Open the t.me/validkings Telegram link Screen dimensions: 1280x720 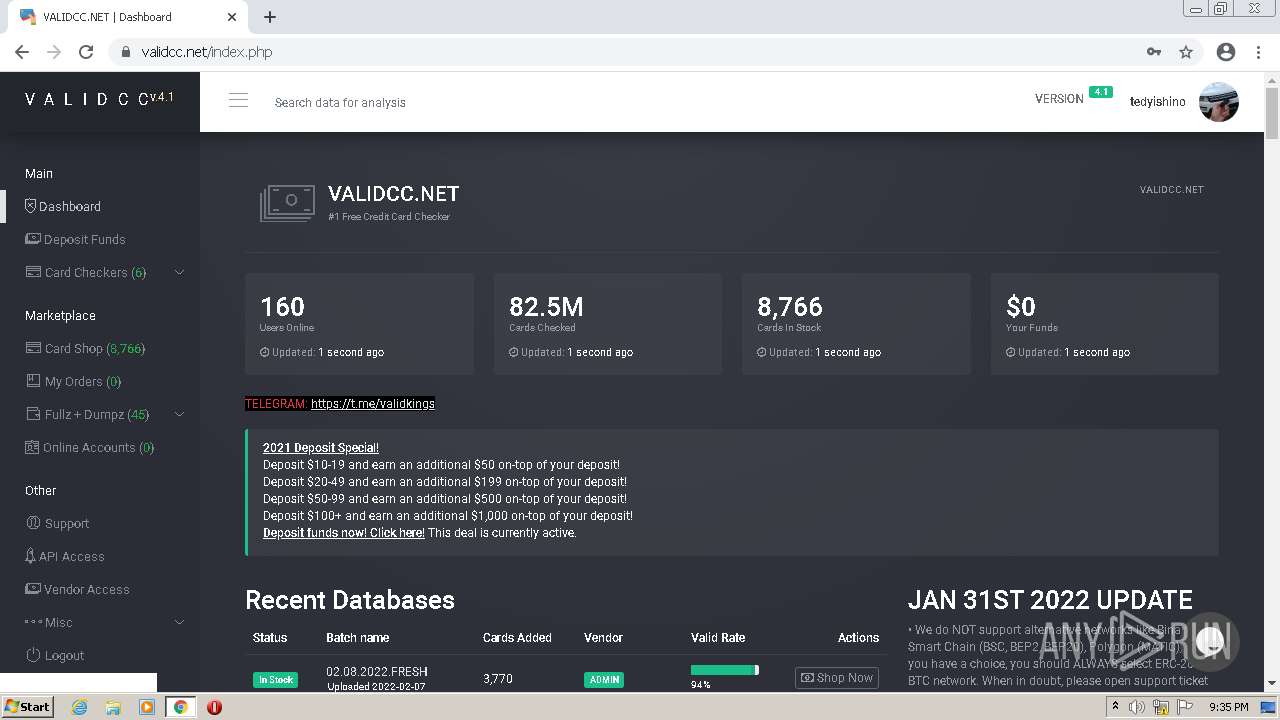(x=373, y=404)
